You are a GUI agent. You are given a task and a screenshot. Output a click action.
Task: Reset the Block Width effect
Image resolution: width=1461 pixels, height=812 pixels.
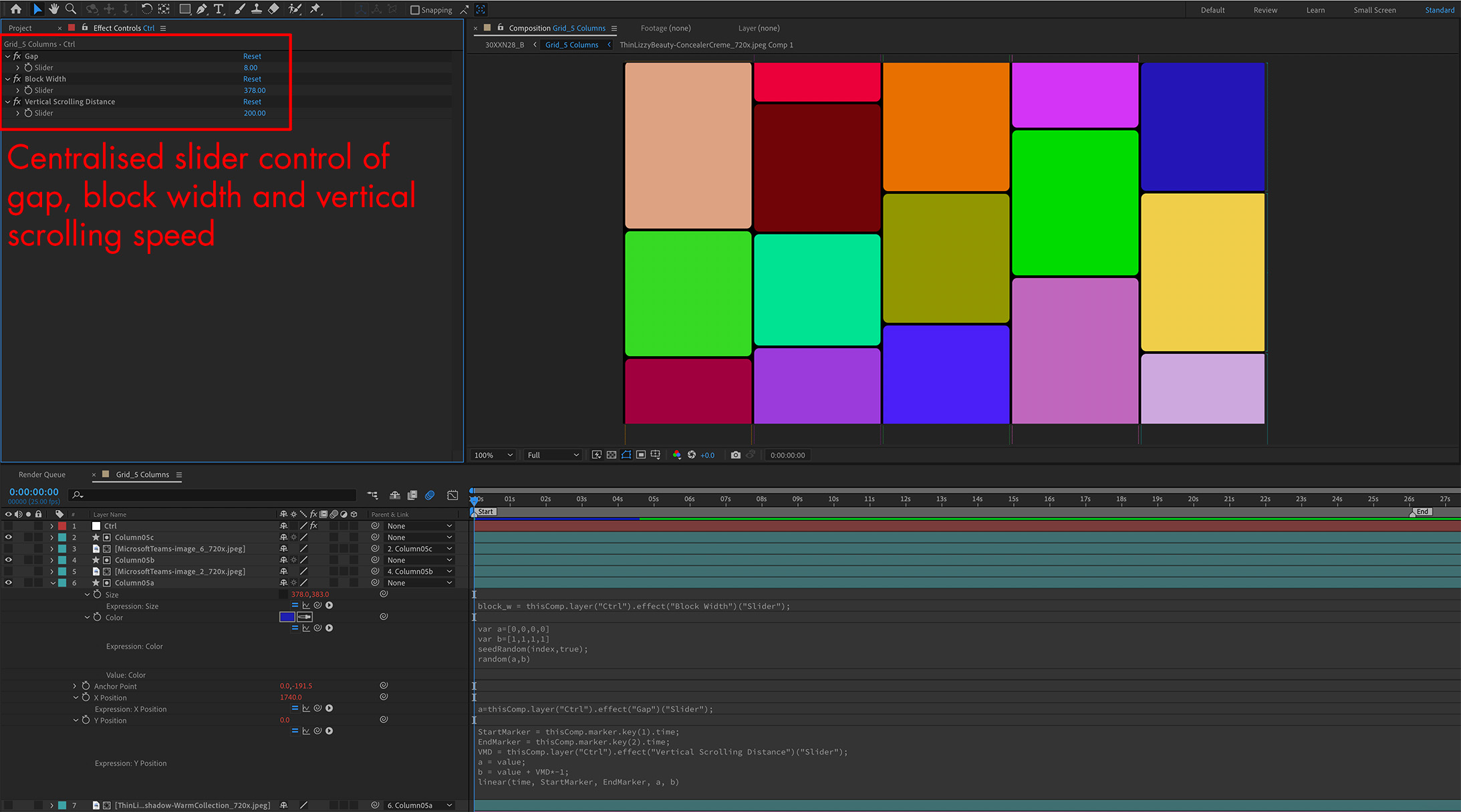click(252, 79)
